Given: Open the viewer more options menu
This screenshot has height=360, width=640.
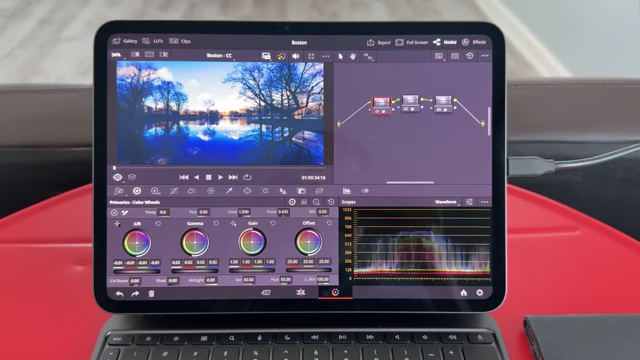Looking at the screenshot, I should click(x=326, y=56).
